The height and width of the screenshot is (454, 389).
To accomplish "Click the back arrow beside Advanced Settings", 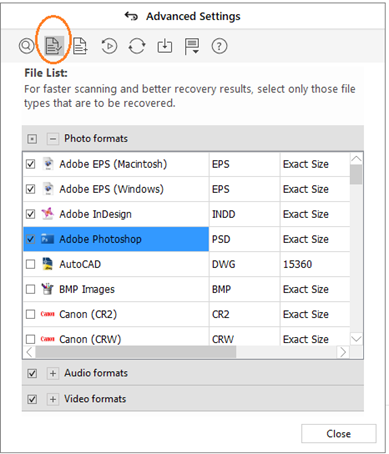I will (131, 16).
